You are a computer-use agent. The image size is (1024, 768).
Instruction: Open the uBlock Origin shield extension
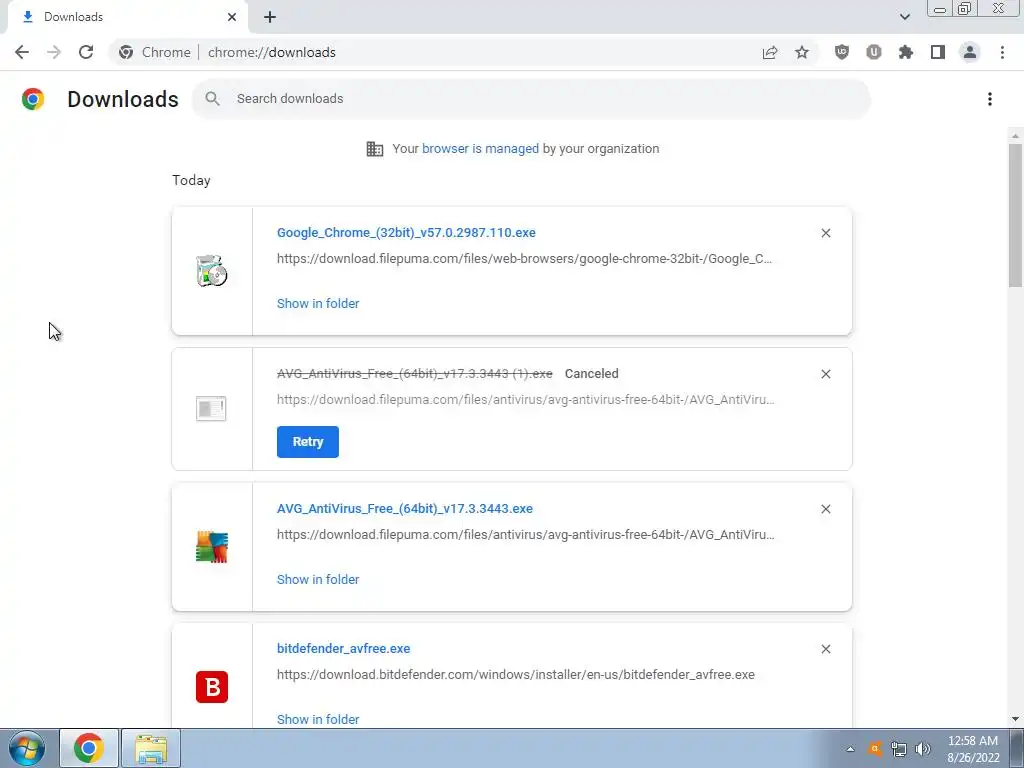tap(842, 52)
